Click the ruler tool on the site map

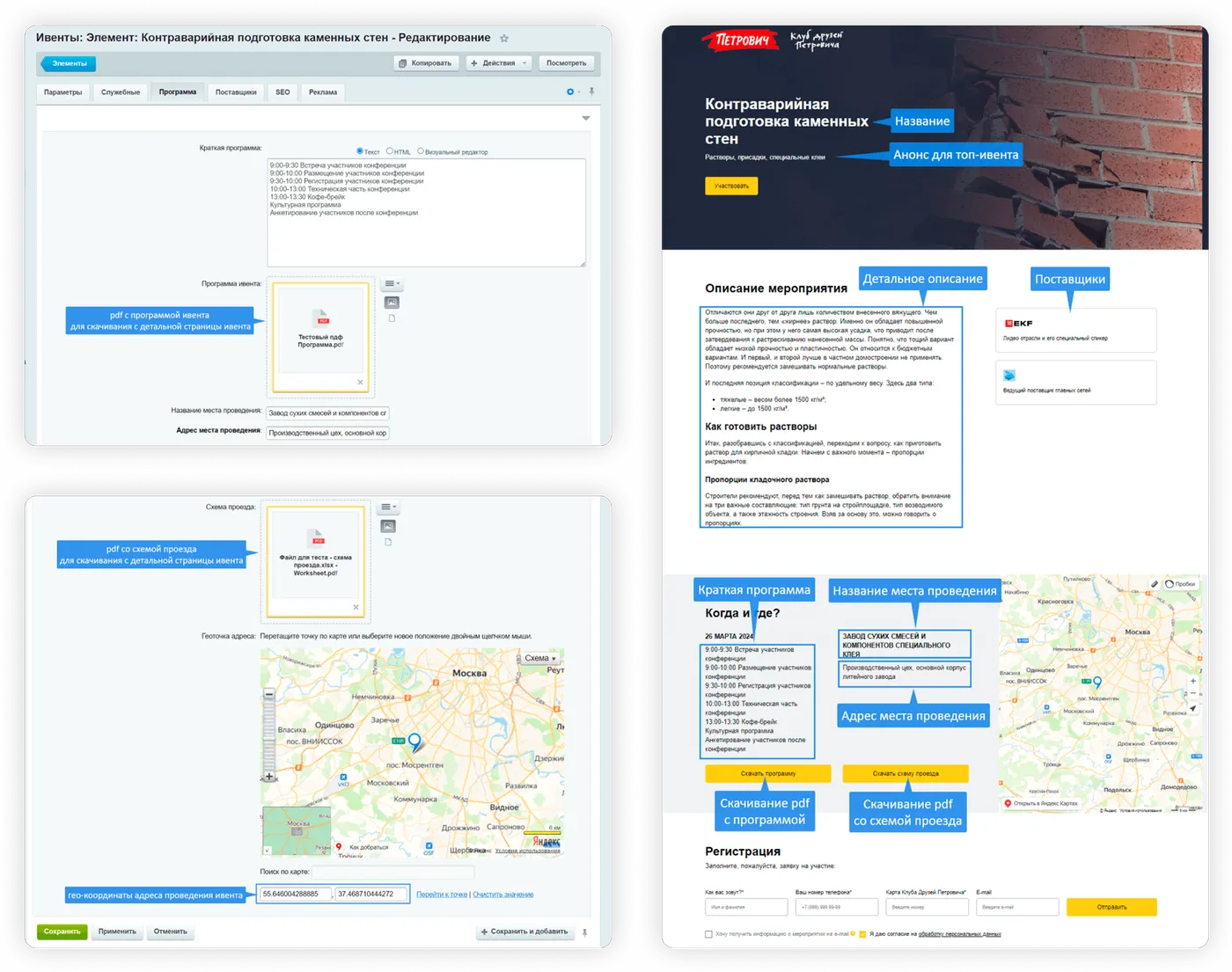pyautogui.click(x=1155, y=584)
